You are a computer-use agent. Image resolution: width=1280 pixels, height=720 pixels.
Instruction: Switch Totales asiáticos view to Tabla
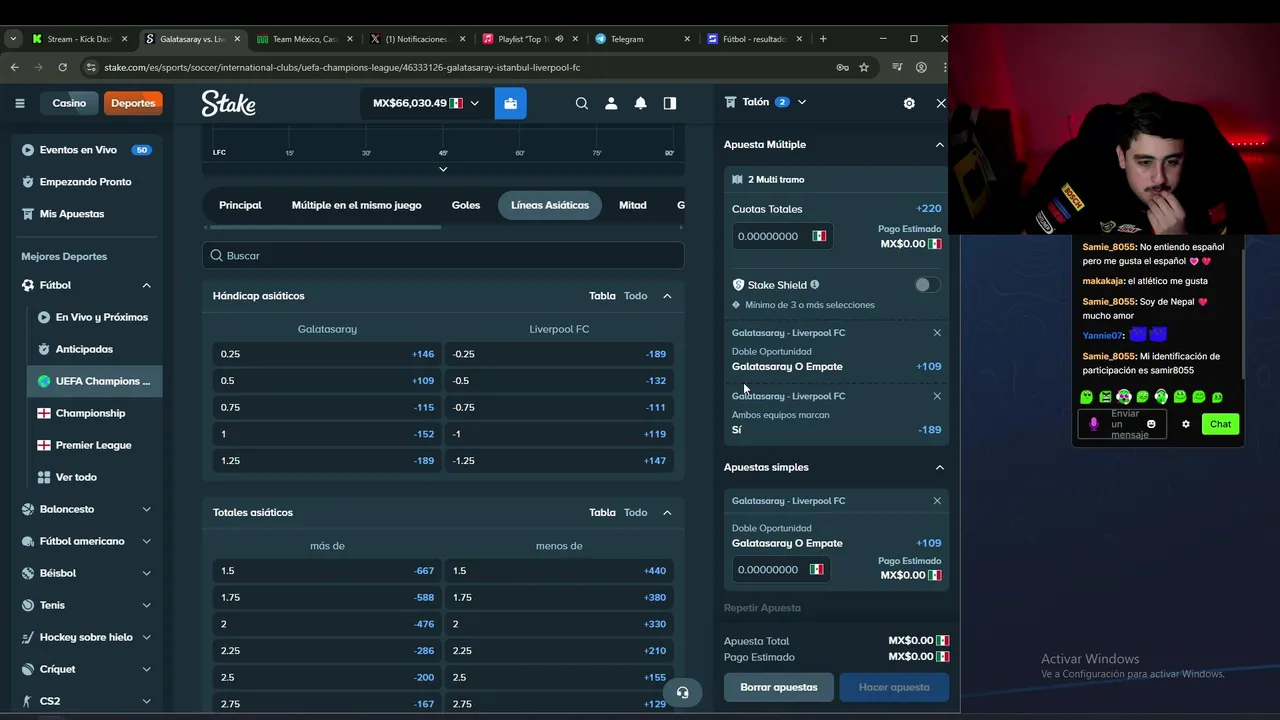[x=602, y=513]
